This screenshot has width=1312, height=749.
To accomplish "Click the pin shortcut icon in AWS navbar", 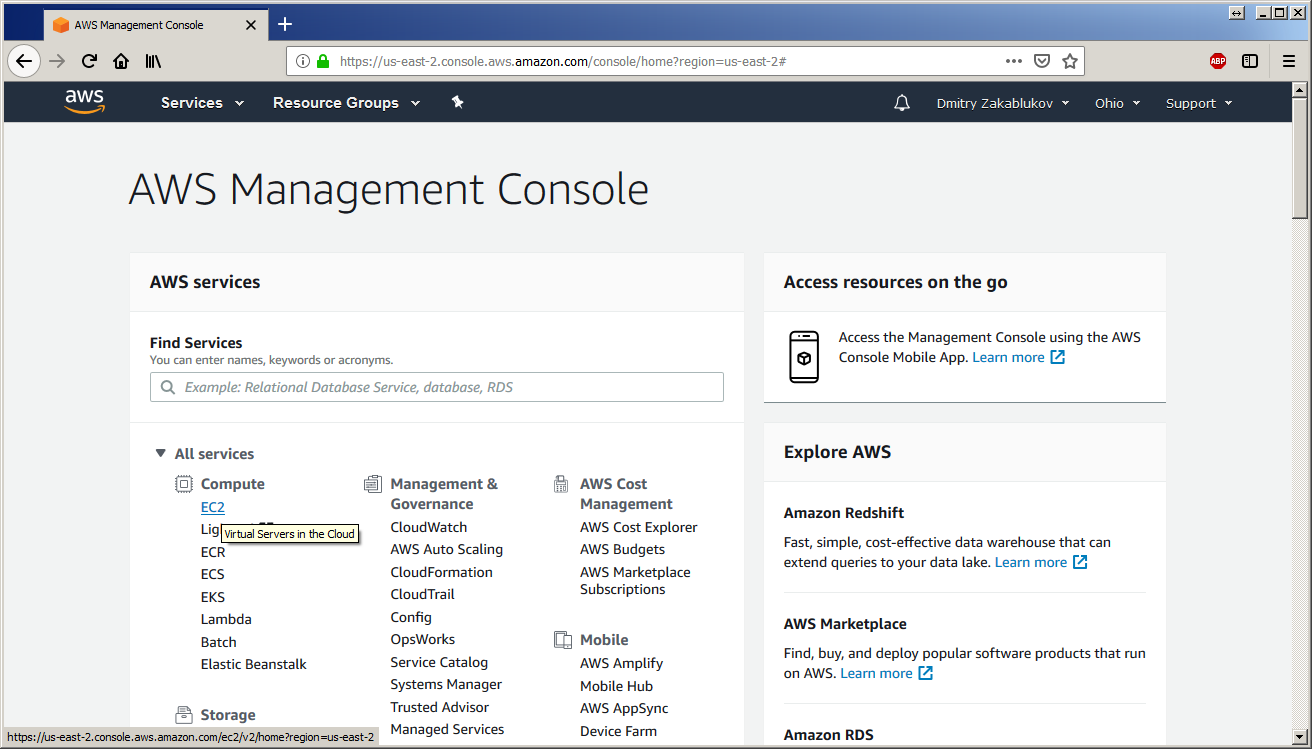I will tap(457, 102).
